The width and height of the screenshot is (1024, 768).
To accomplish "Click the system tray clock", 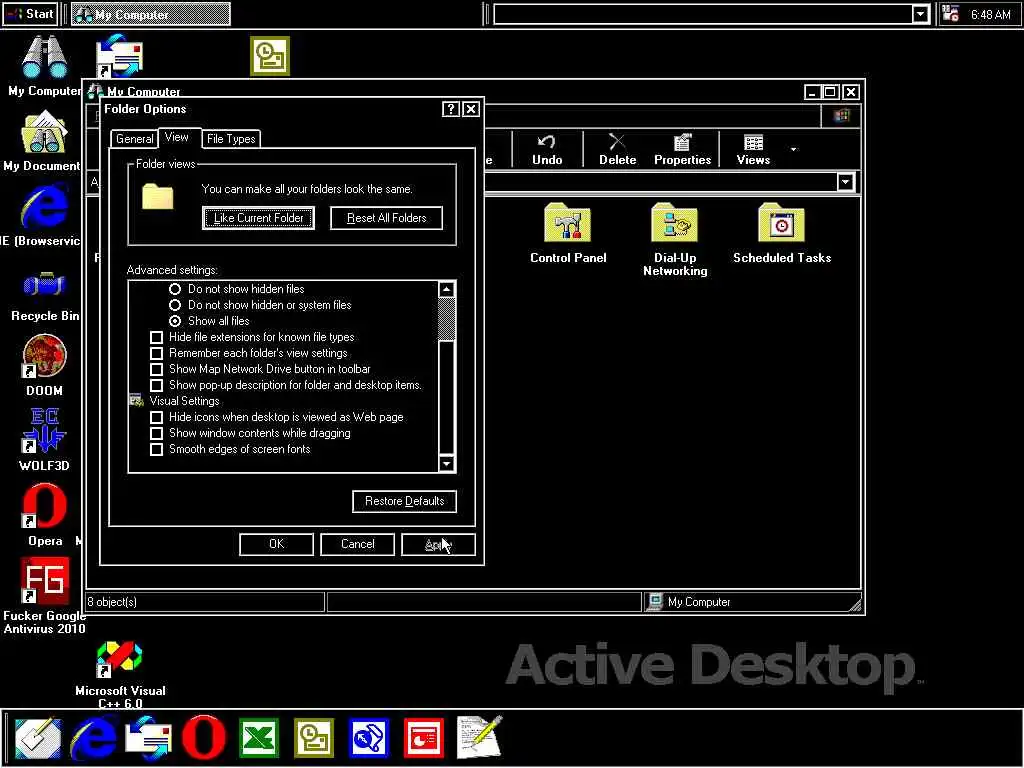I will coord(990,14).
